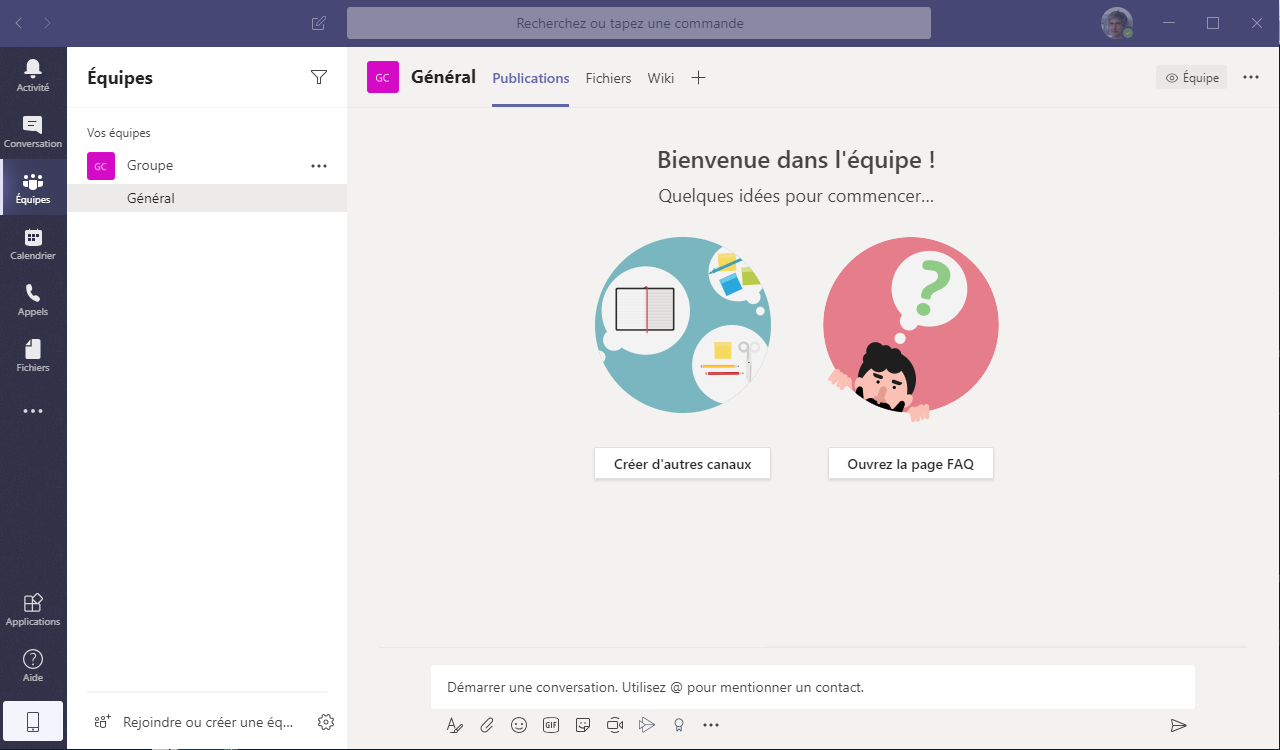Open more compose options ellipsis

pos(711,725)
